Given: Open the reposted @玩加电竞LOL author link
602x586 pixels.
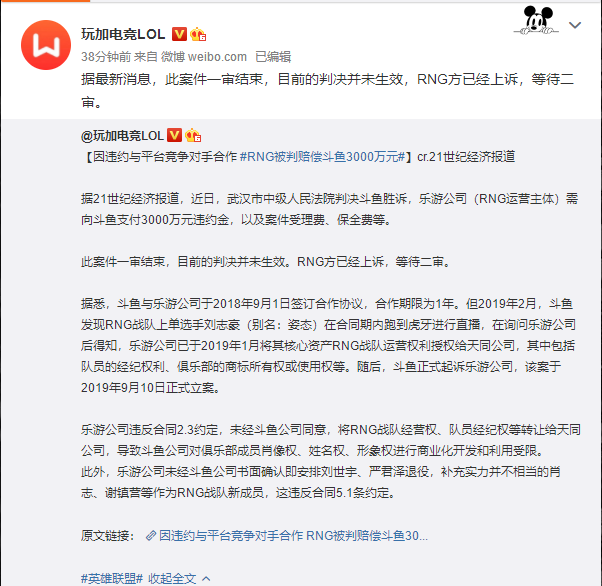Looking at the screenshot, I should coord(122,136).
